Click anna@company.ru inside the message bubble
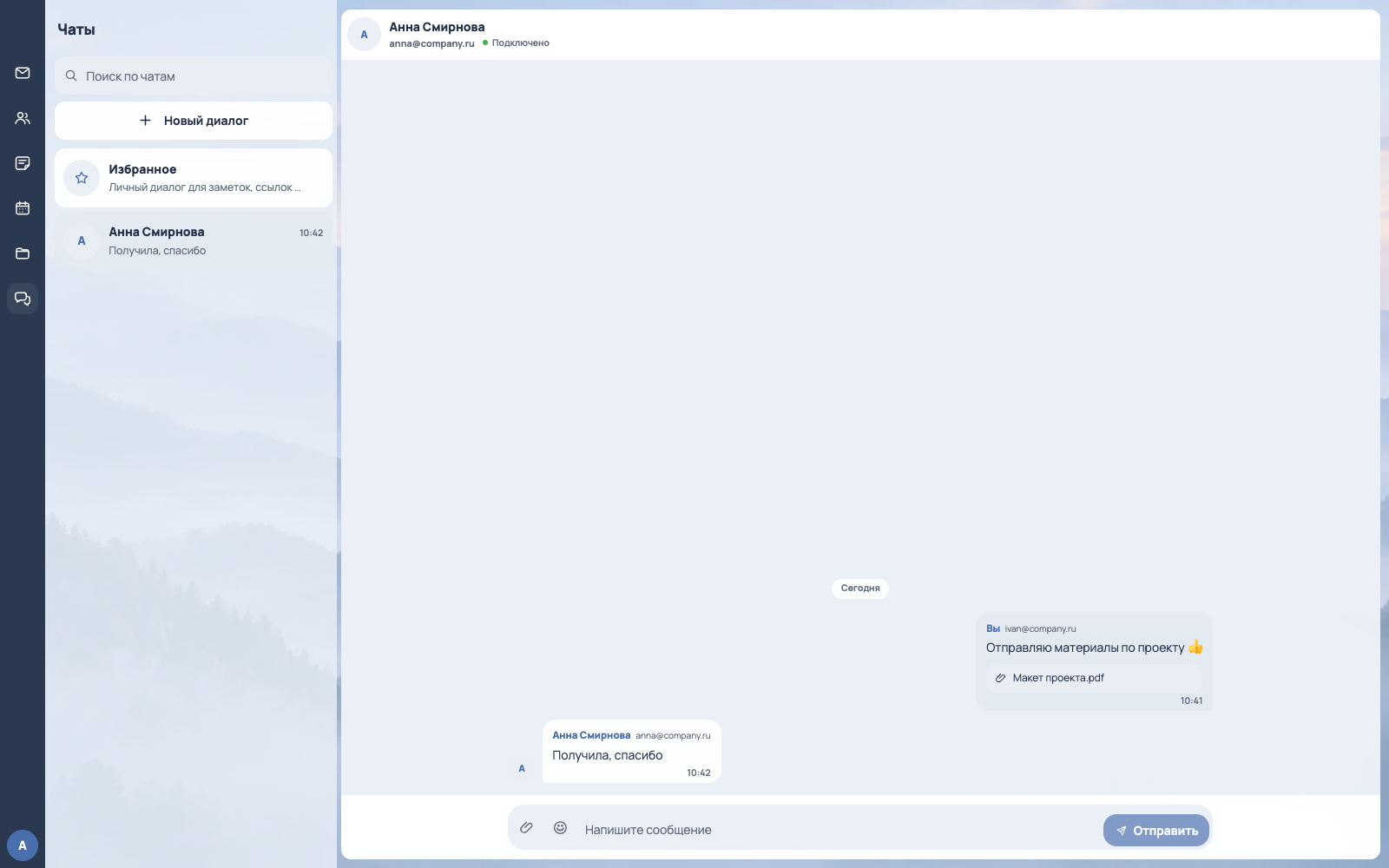Viewport: 1389px width, 868px height. tap(673, 735)
